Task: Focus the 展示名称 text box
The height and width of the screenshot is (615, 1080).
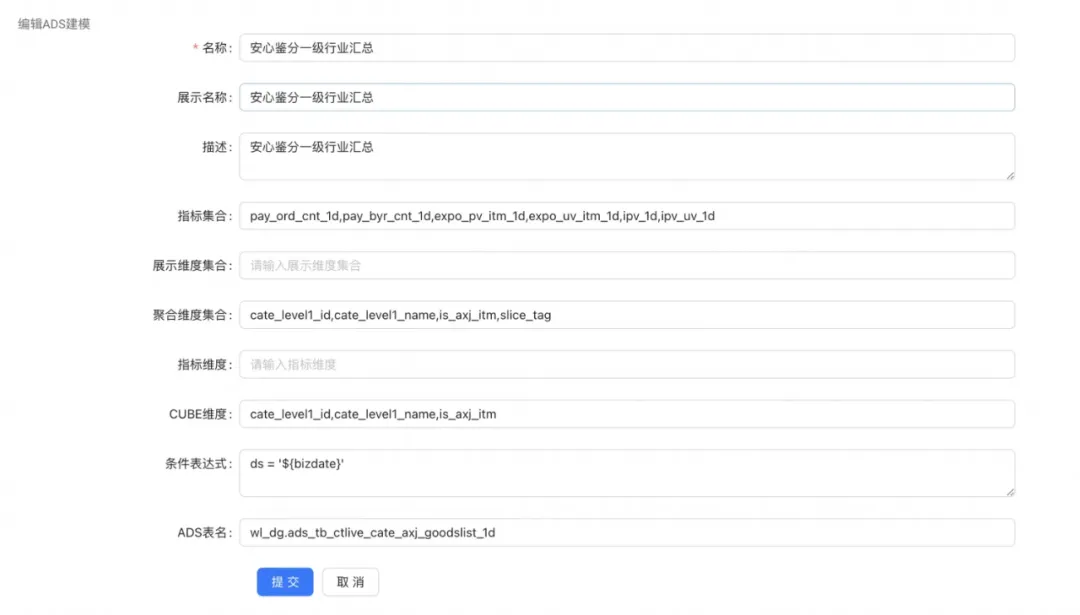Action: pyautogui.click(x=626, y=97)
